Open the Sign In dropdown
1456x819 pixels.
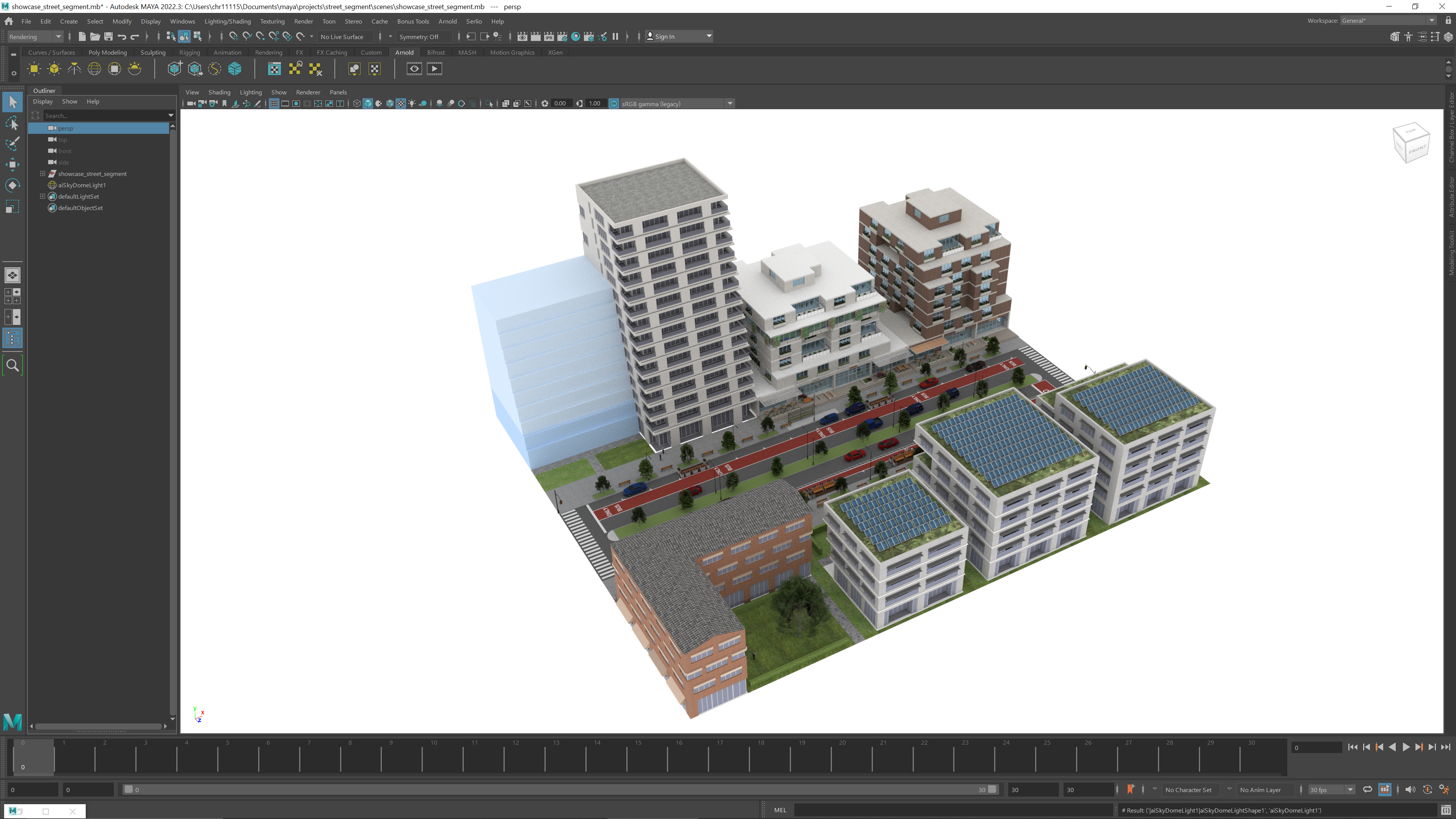click(679, 37)
